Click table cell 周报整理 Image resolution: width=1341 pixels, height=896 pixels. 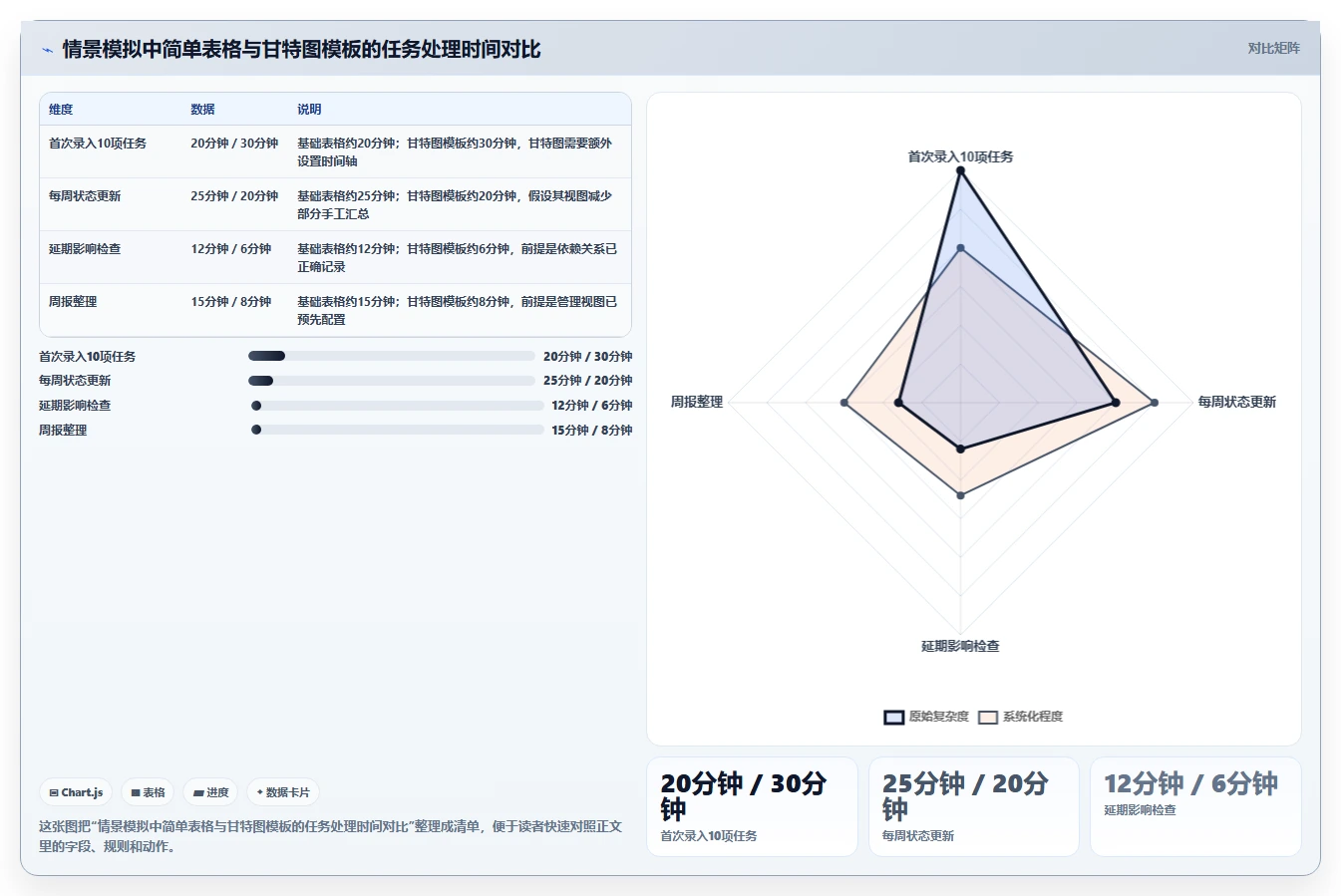pyautogui.click(x=73, y=302)
